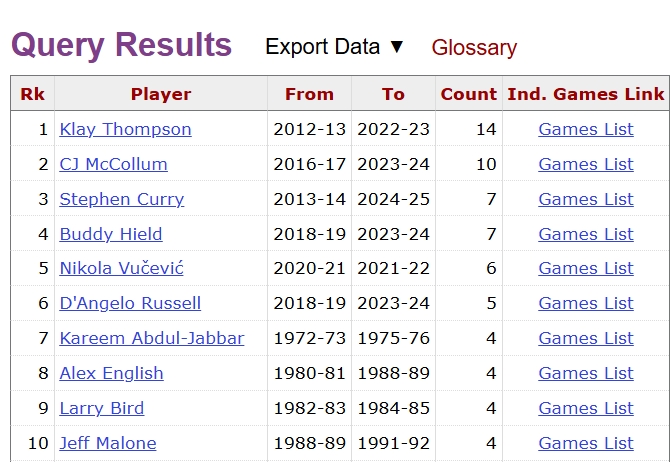Open CJ McCollum's player page
Screen dimensions: 670x462
pyautogui.click(x=113, y=164)
